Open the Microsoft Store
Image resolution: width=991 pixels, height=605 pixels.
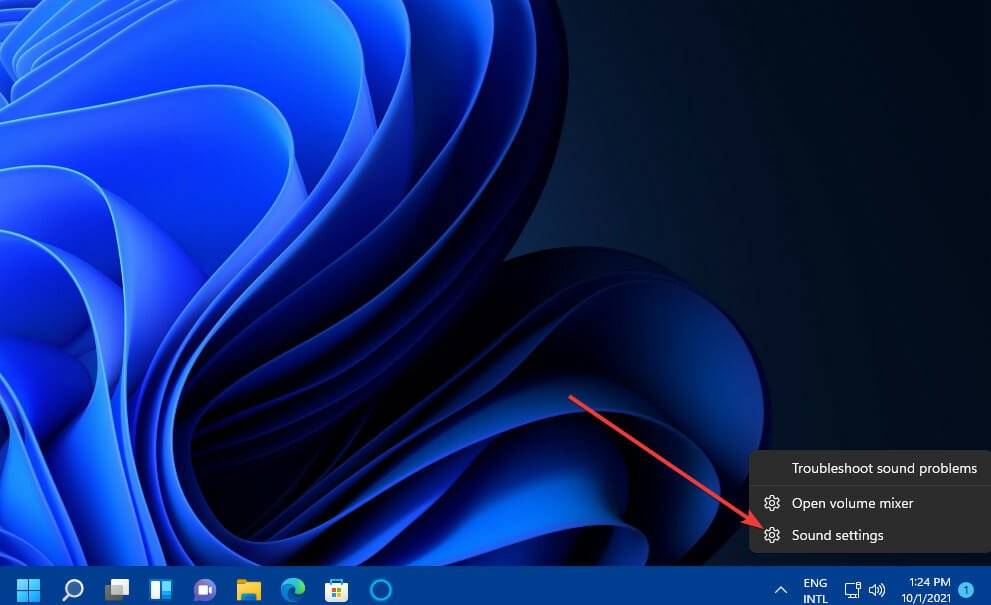(335, 588)
